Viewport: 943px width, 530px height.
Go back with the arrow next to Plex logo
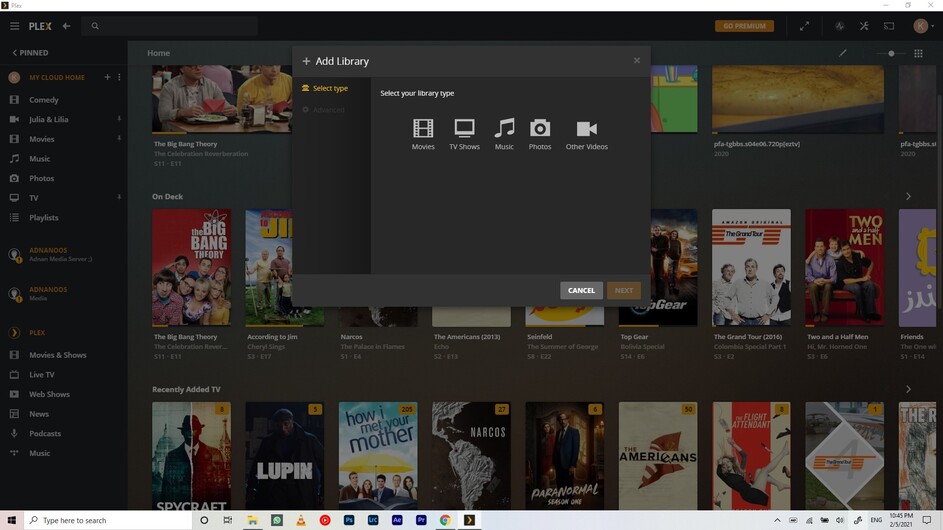66,26
